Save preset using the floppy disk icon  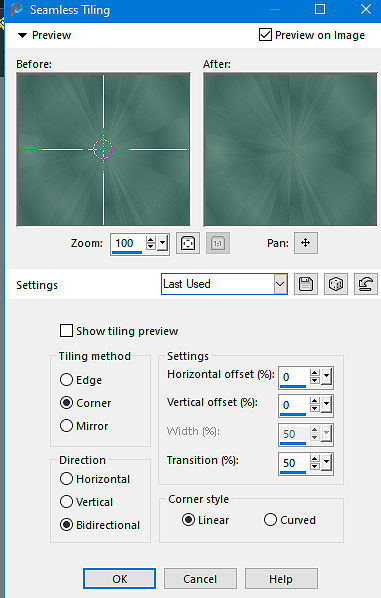pyautogui.click(x=306, y=284)
